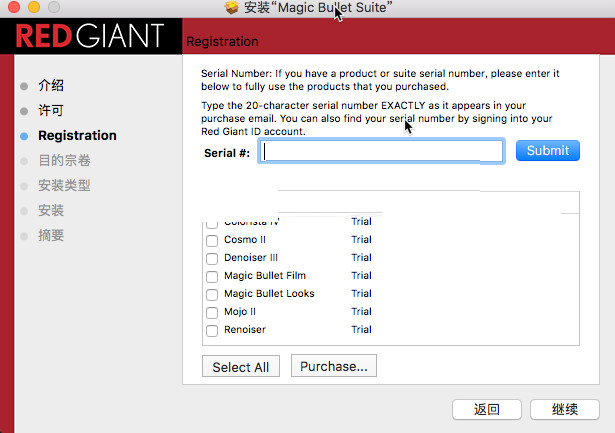Click the Red Giant logo
The height and width of the screenshot is (433, 615).
90,37
